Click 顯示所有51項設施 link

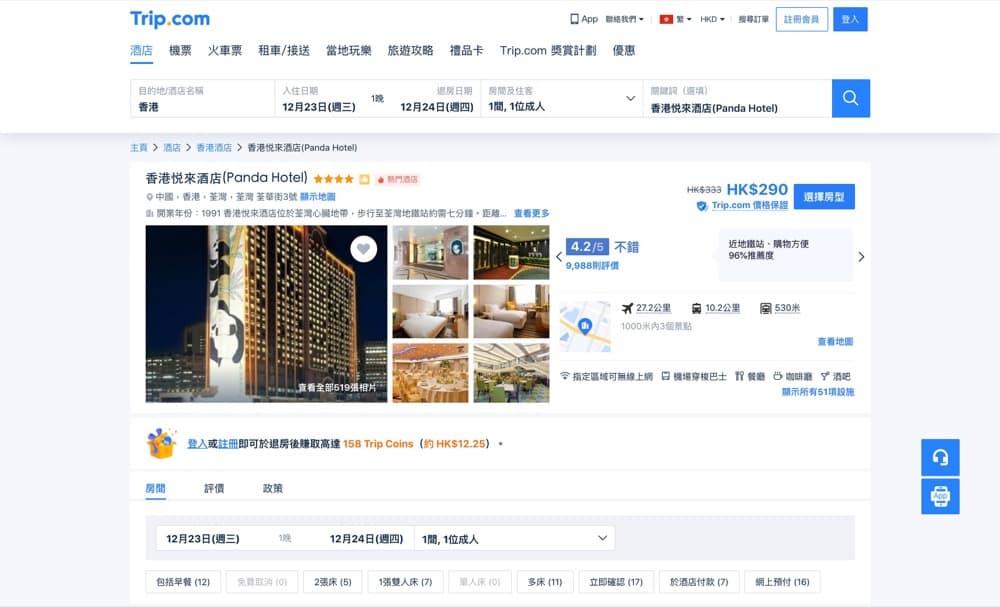tap(818, 391)
